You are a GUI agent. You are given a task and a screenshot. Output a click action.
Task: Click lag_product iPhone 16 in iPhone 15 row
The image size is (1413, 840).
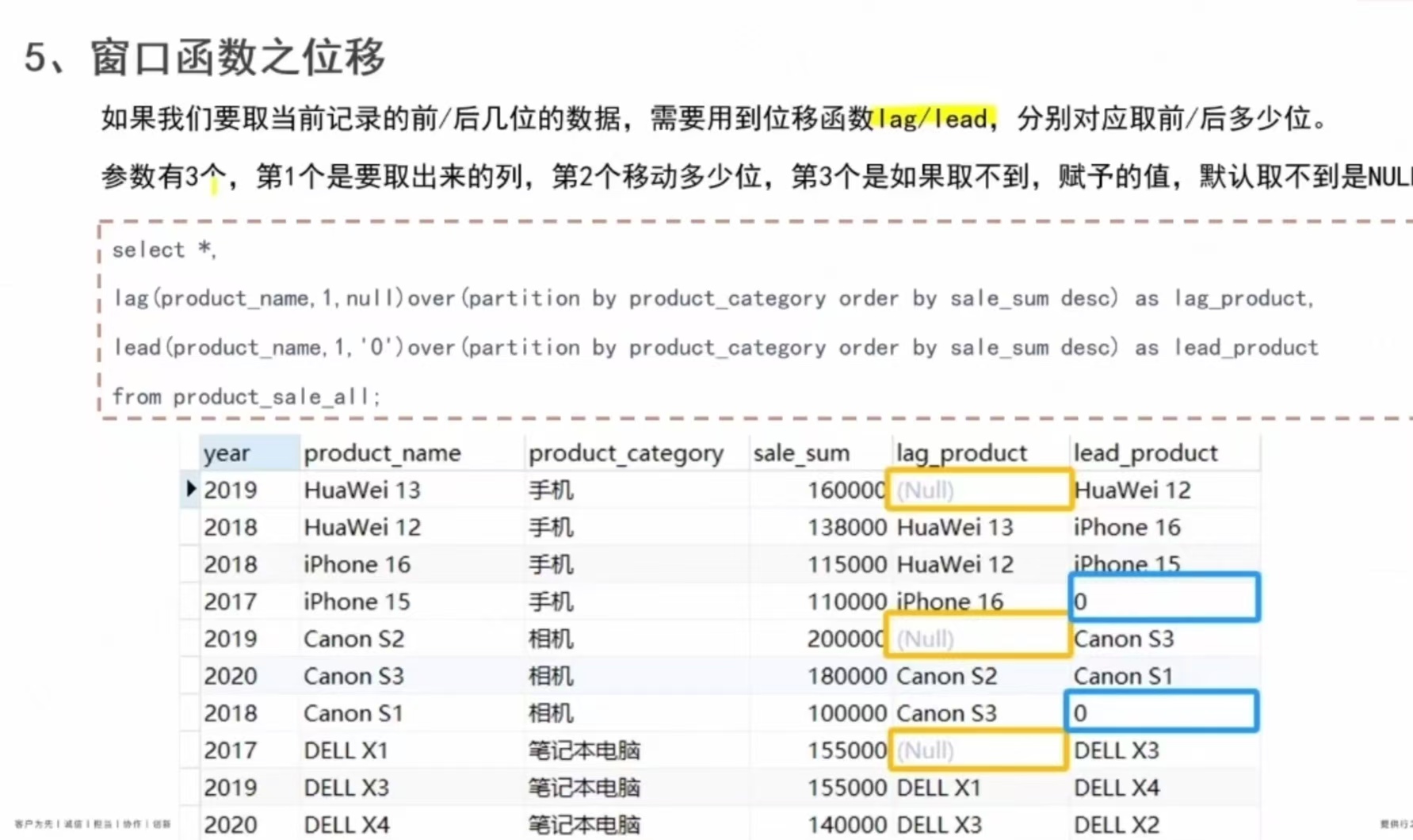949,601
